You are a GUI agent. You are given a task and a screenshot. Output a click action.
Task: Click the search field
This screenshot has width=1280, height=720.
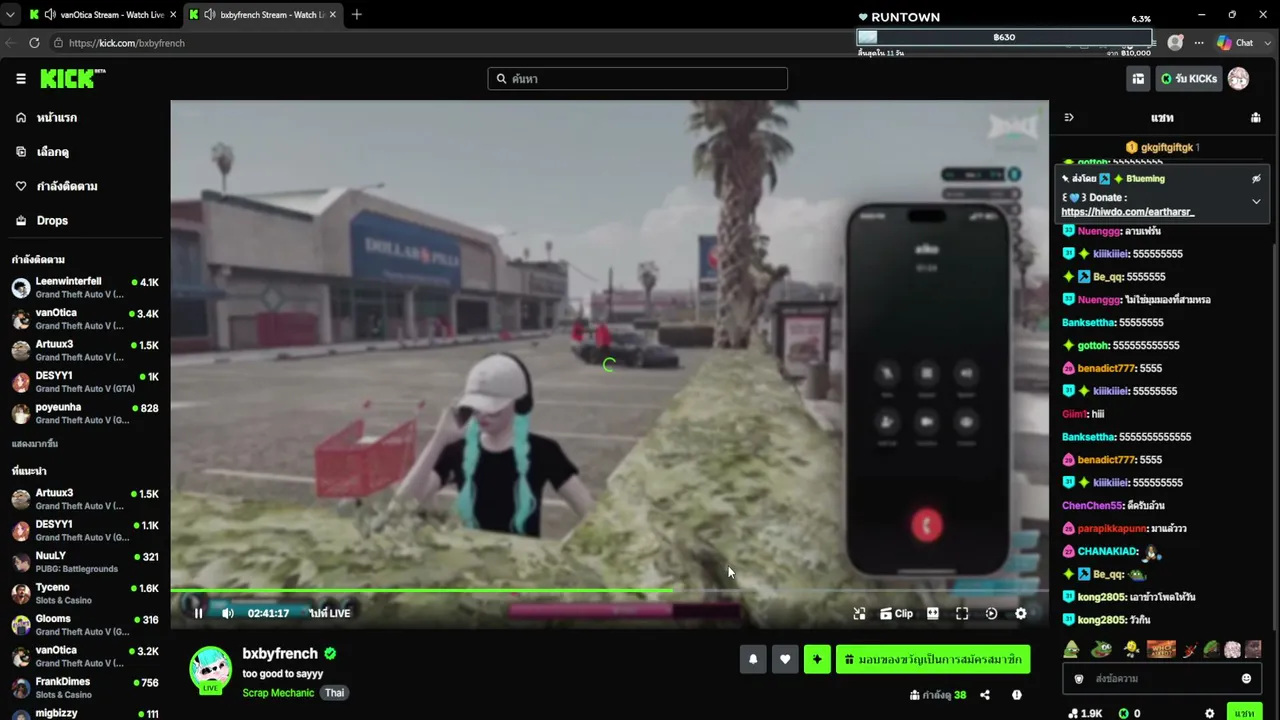tap(638, 79)
